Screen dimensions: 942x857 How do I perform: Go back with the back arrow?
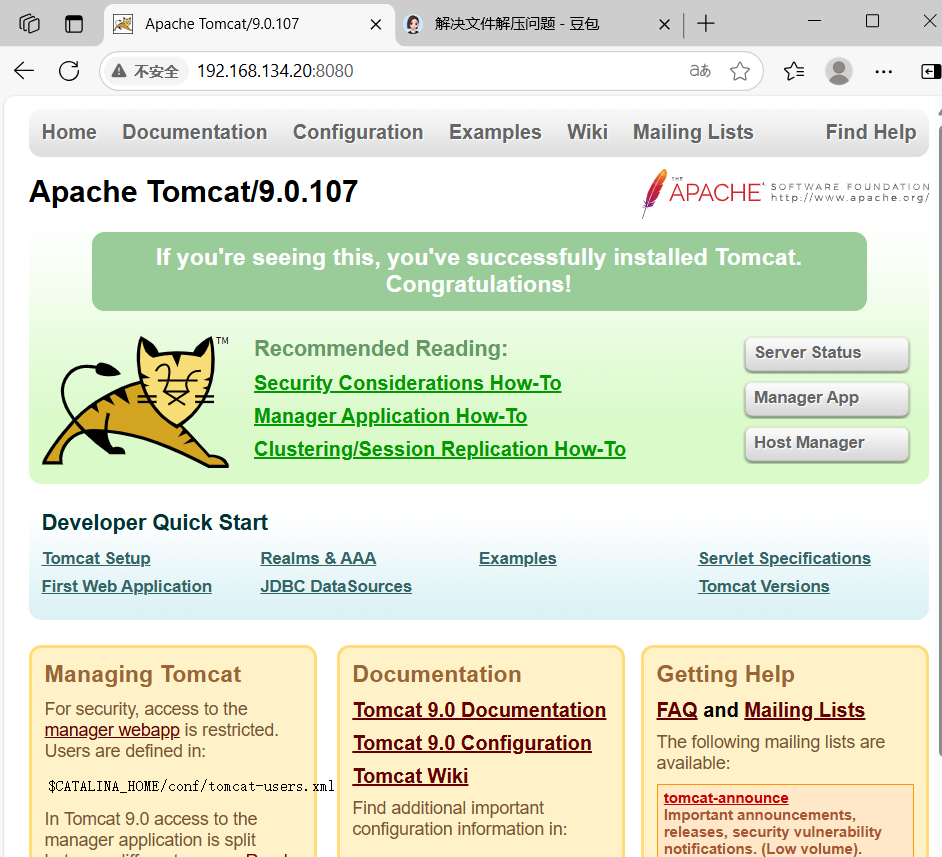[24, 71]
